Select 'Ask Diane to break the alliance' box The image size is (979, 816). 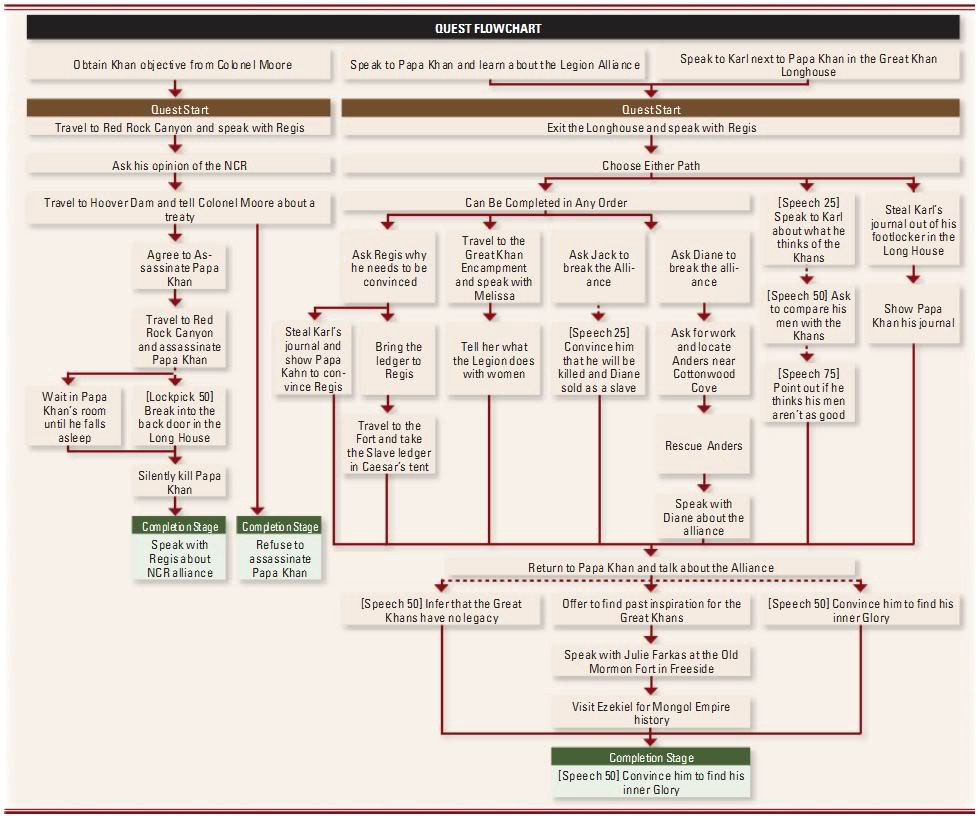(x=704, y=268)
